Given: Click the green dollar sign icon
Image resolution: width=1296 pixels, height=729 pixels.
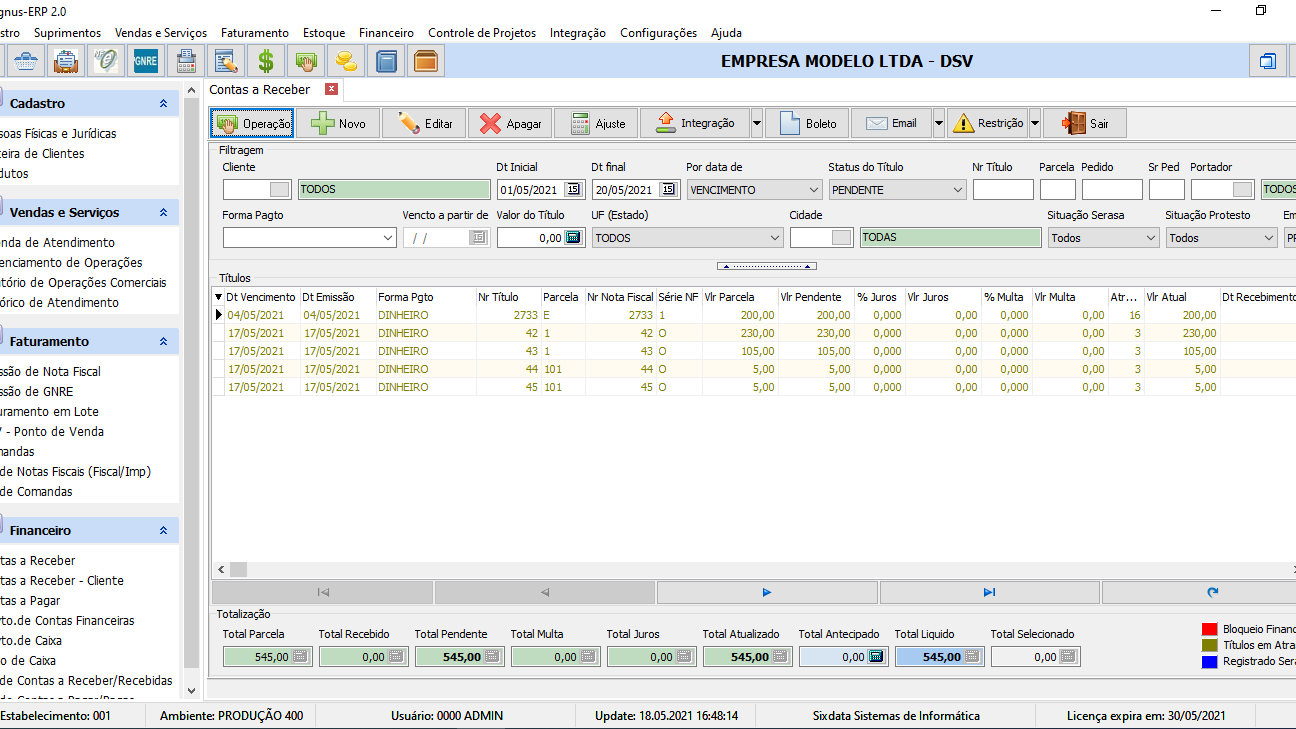Looking at the screenshot, I should (266, 61).
